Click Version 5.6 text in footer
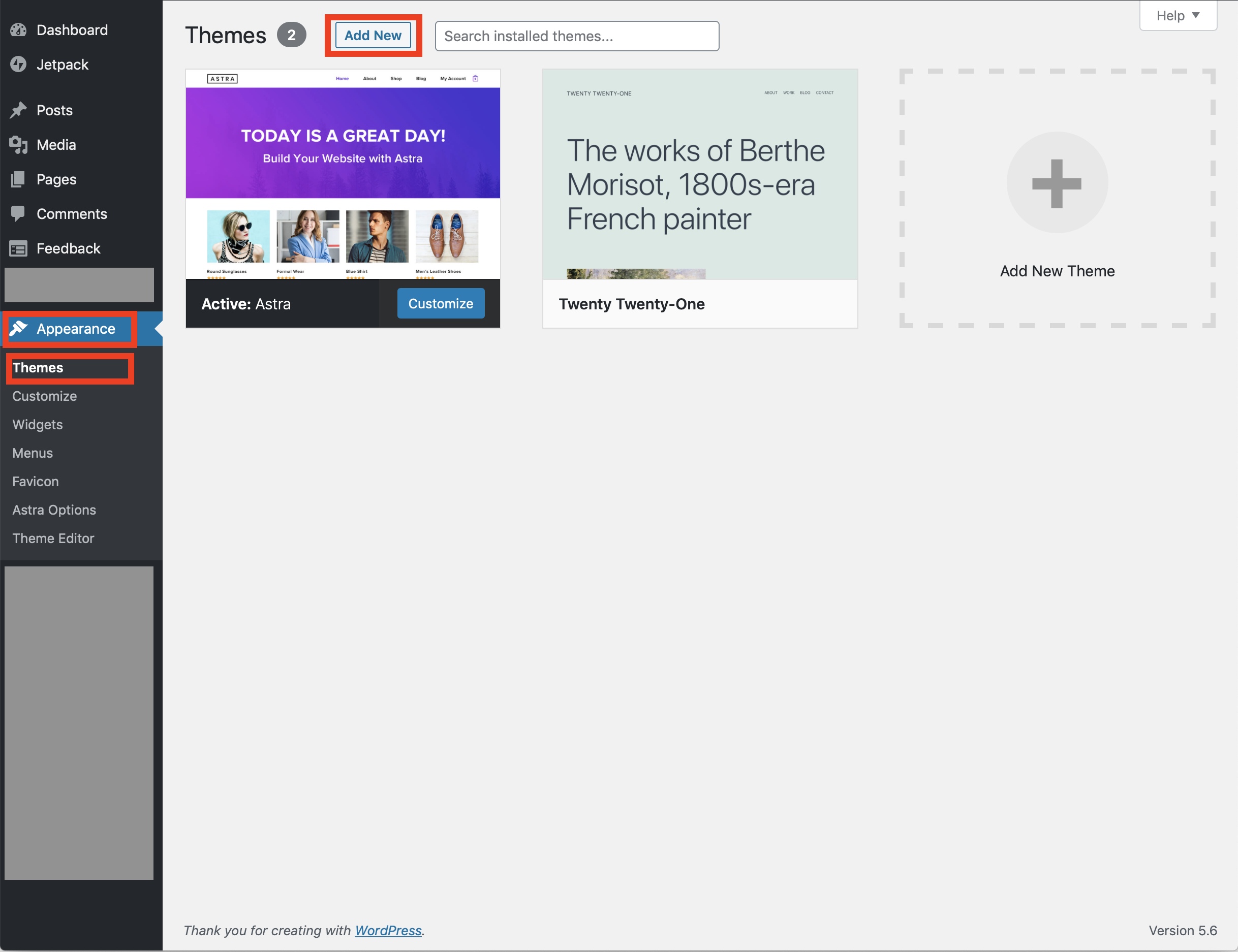The width and height of the screenshot is (1238, 952). point(1183,931)
